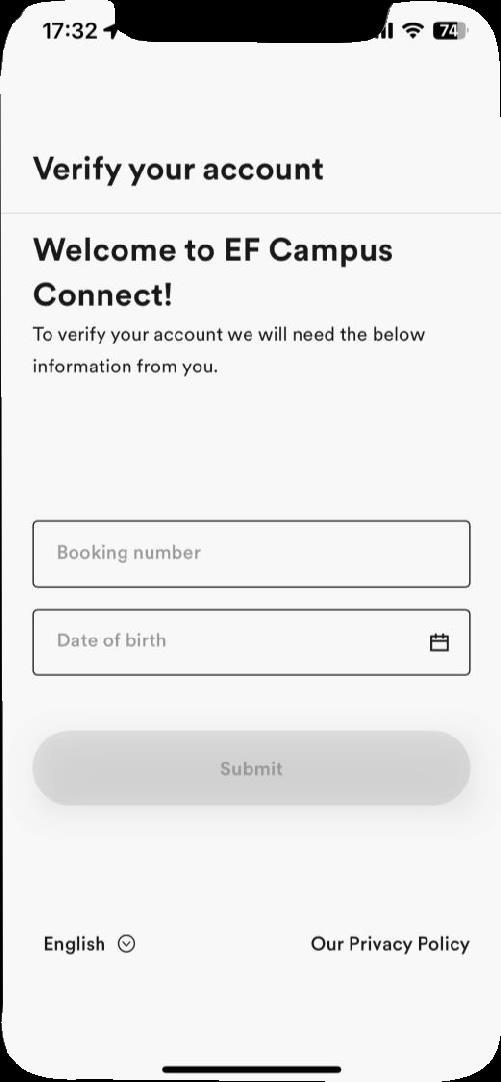
Task: Tap the cellular signal bars icon
Action: 385,30
